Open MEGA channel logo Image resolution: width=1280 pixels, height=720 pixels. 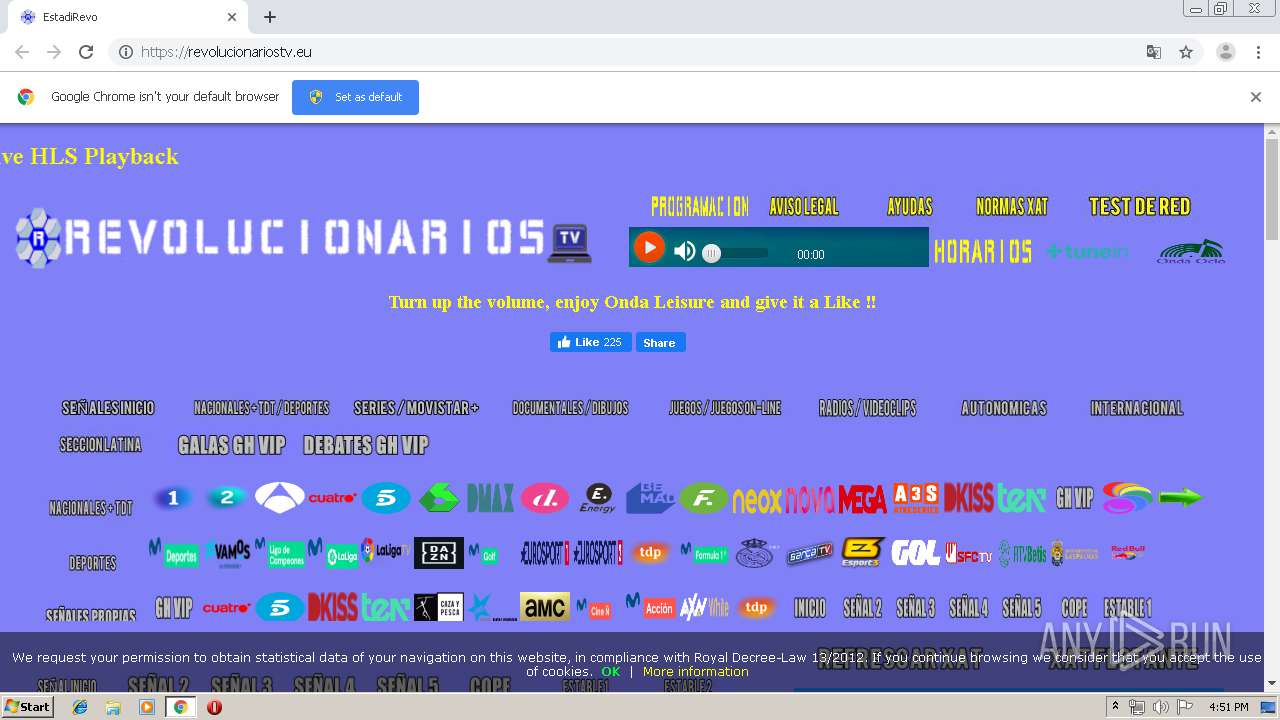click(x=862, y=499)
